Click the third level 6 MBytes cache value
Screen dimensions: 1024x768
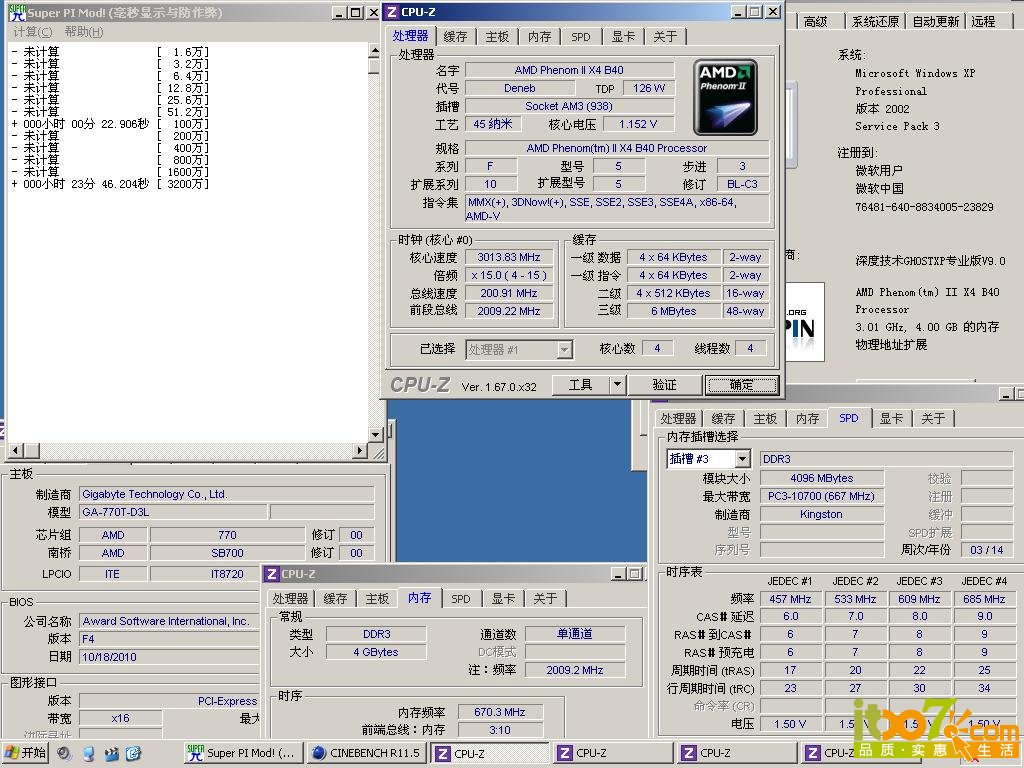[673, 312]
